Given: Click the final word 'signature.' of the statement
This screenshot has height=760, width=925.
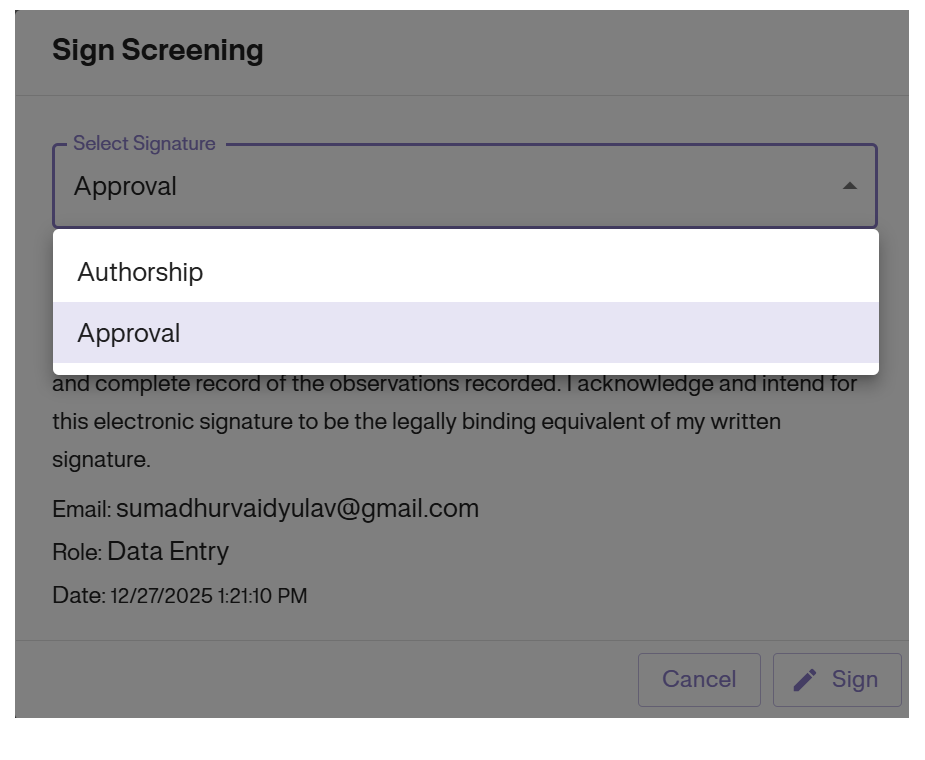Looking at the screenshot, I should coord(101,460).
